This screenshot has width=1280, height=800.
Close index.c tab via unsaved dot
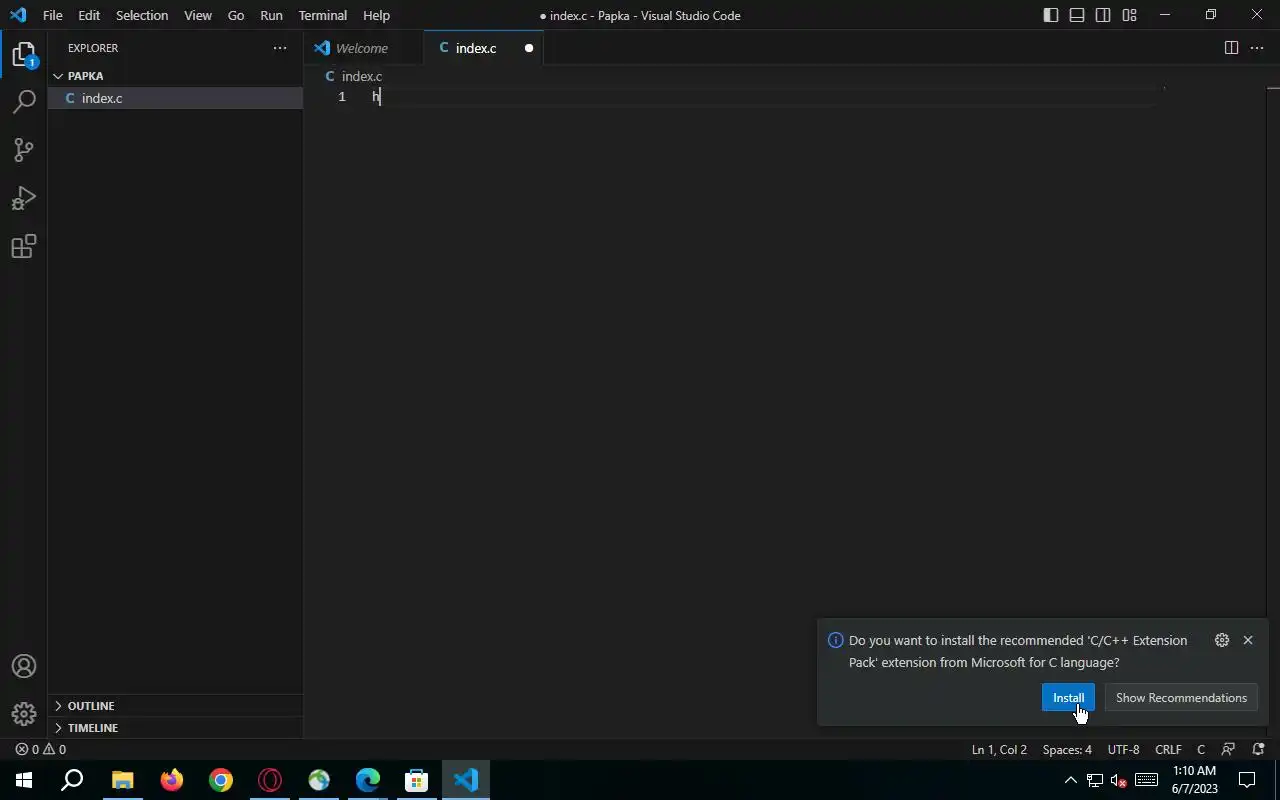[x=529, y=48]
